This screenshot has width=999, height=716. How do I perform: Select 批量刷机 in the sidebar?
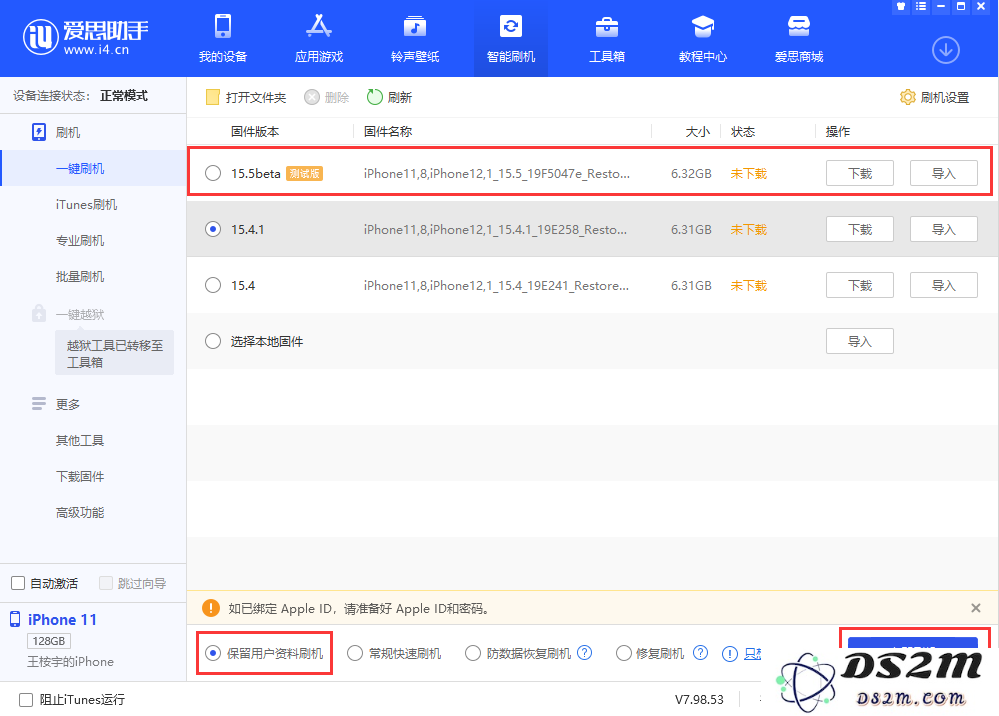[x=80, y=276]
